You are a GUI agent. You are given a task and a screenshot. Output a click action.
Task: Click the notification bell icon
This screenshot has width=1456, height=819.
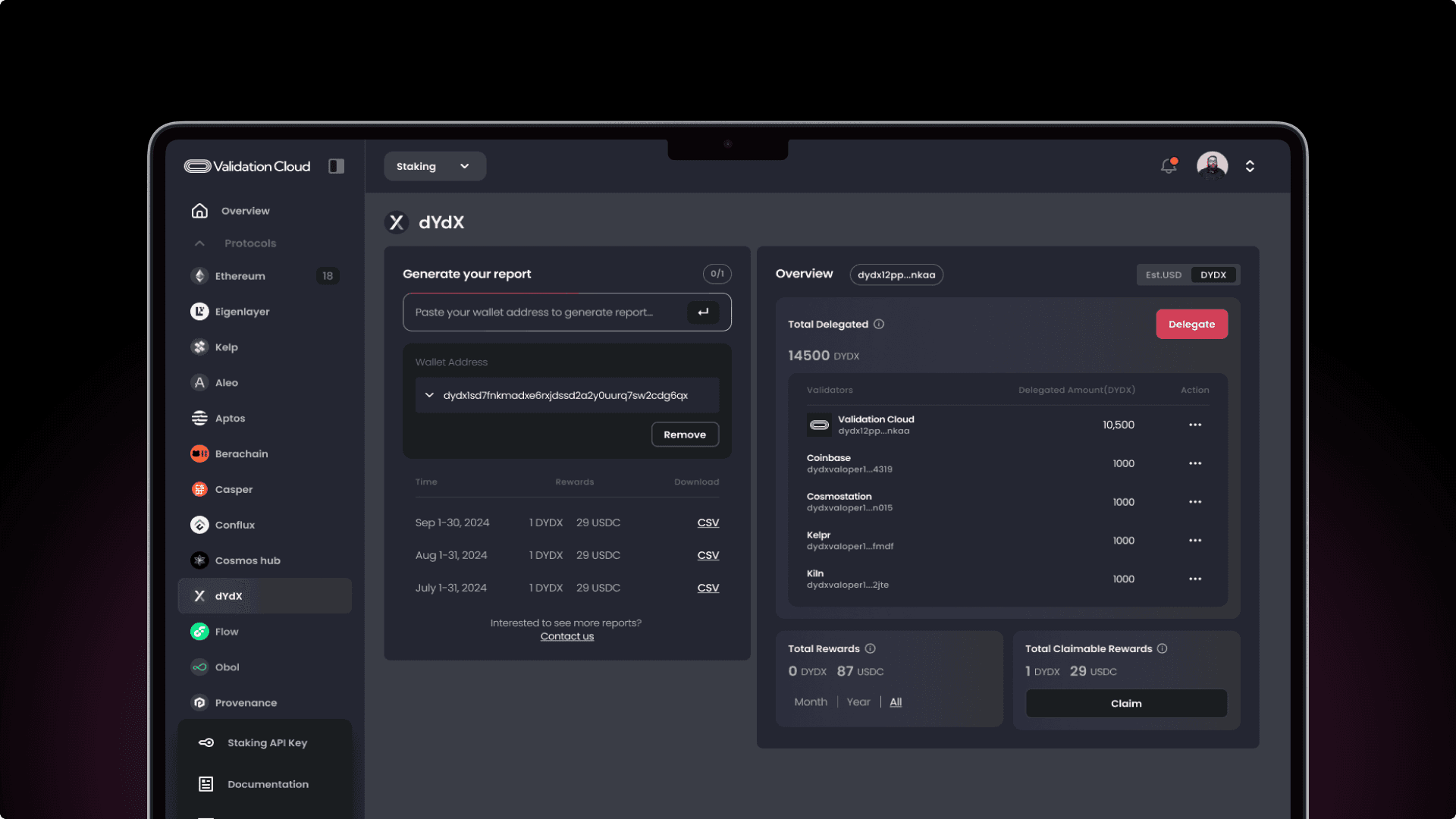pyautogui.click(x=1169, y=166)
